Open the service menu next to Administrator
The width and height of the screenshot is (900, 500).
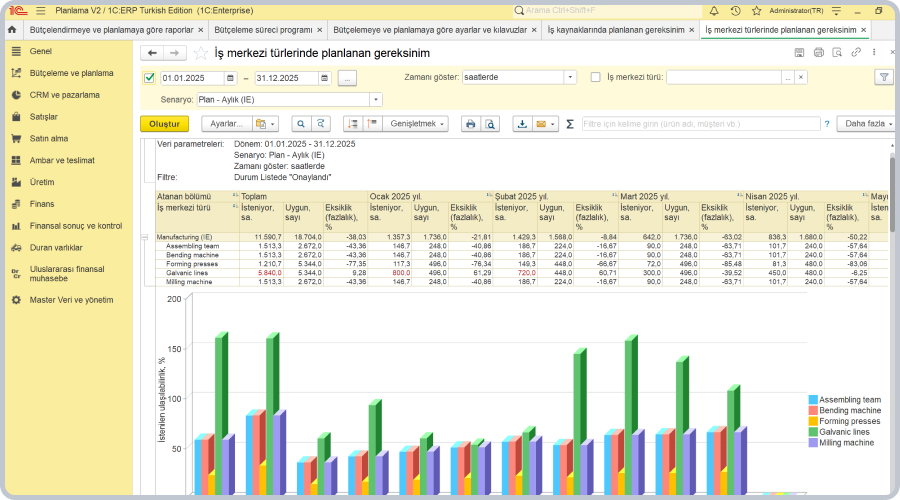pos(836,11)
